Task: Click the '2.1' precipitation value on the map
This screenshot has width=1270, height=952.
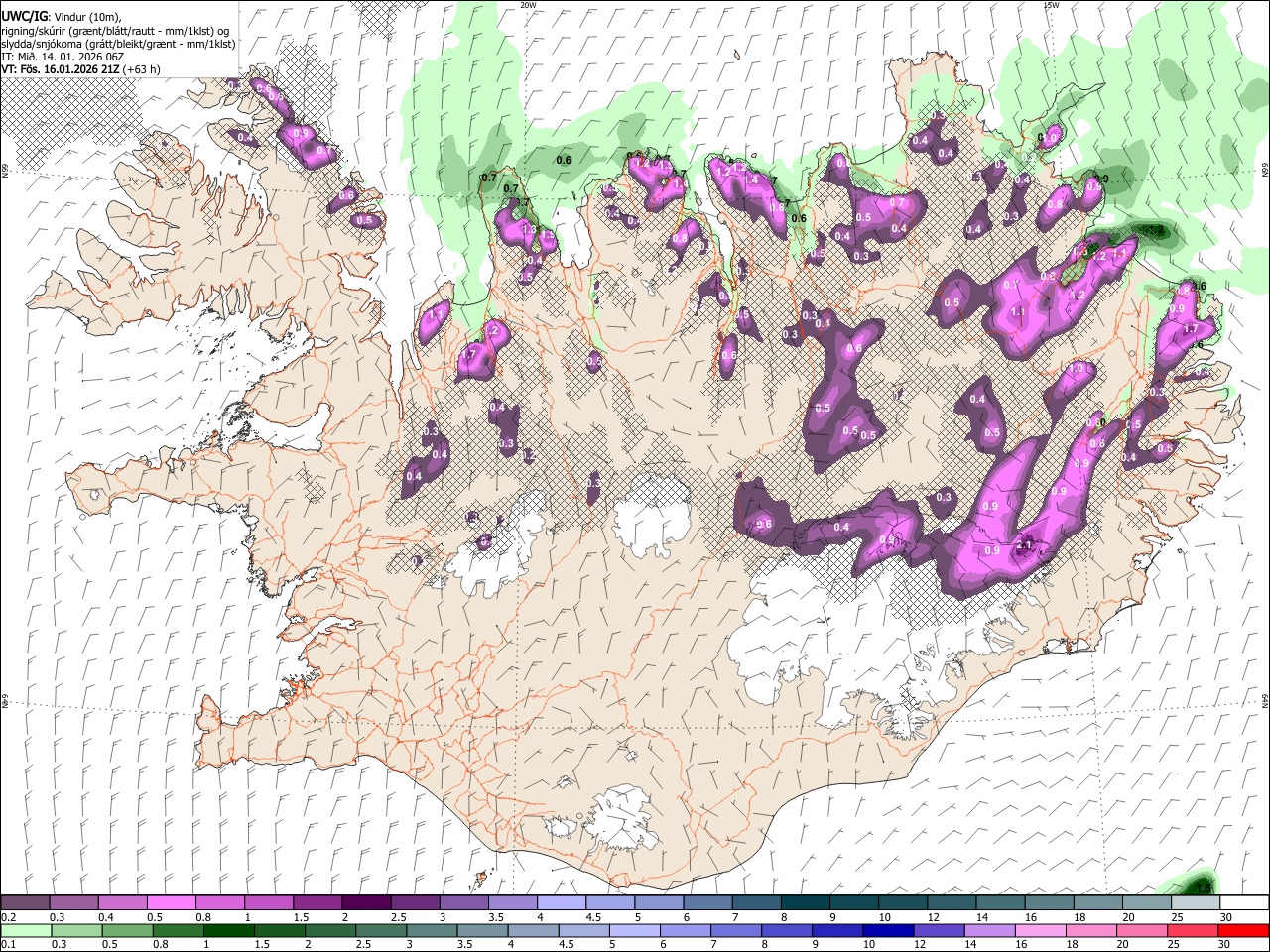Action: click(1026, 544)
